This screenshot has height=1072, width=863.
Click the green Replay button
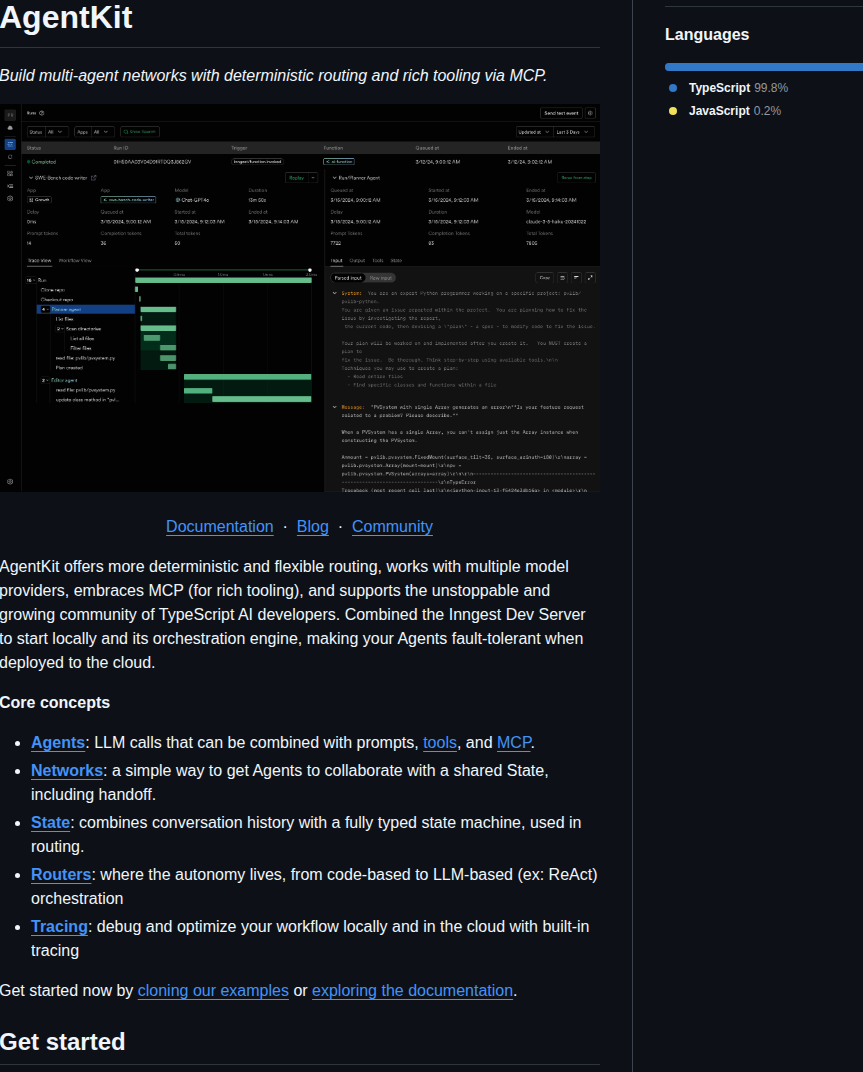pos(297,178)
